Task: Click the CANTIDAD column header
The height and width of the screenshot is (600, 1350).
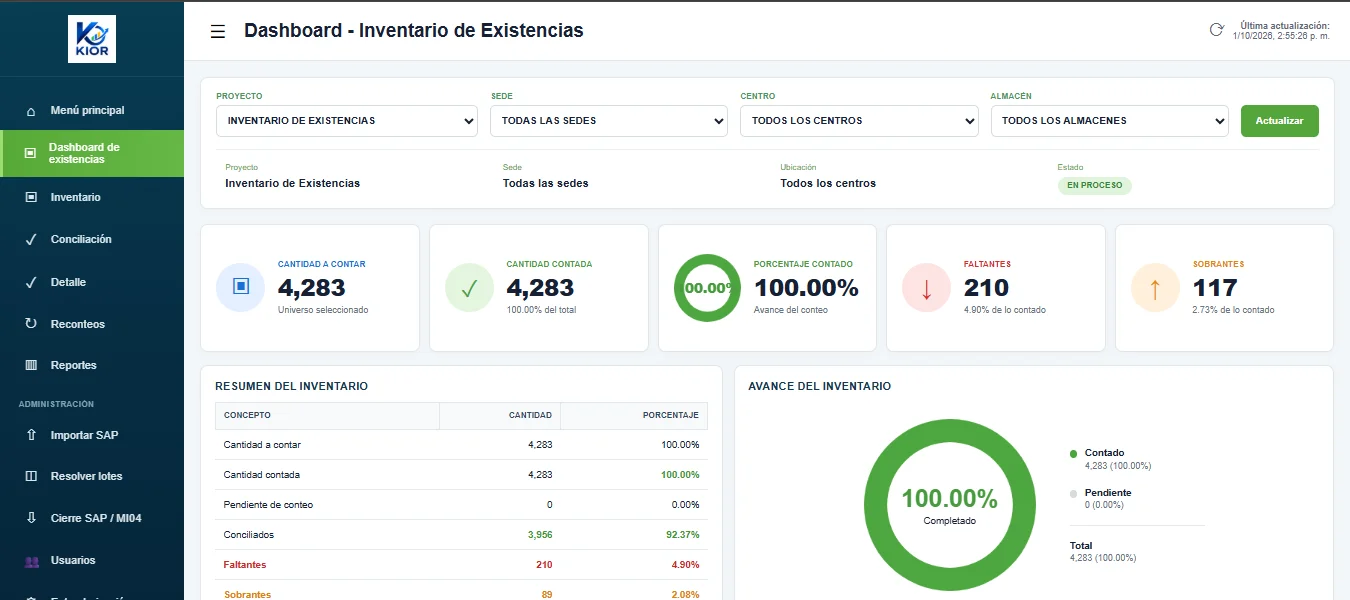Action: pos(500,415)
